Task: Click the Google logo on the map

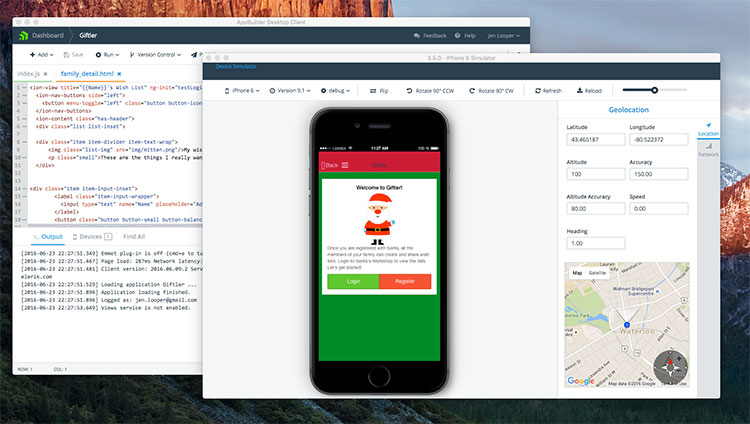Action: coord(581,381)
